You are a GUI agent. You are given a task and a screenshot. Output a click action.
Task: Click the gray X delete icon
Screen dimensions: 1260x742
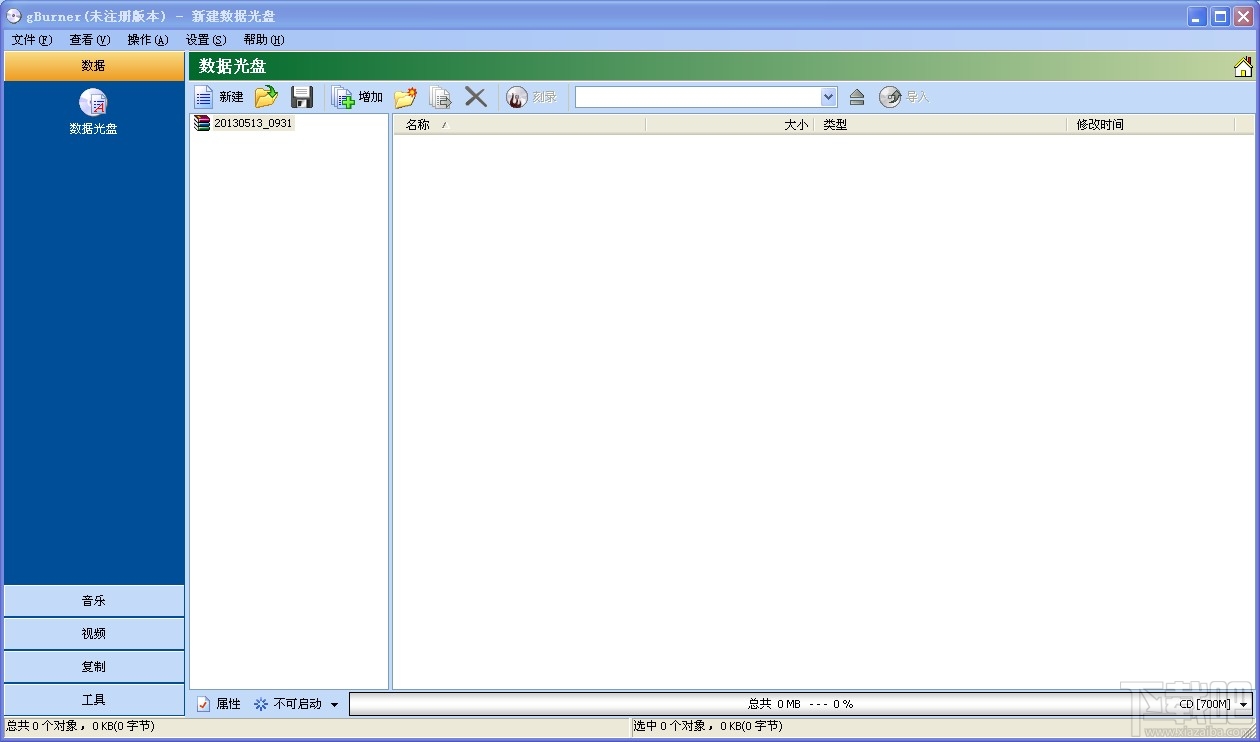click(476, 97)
